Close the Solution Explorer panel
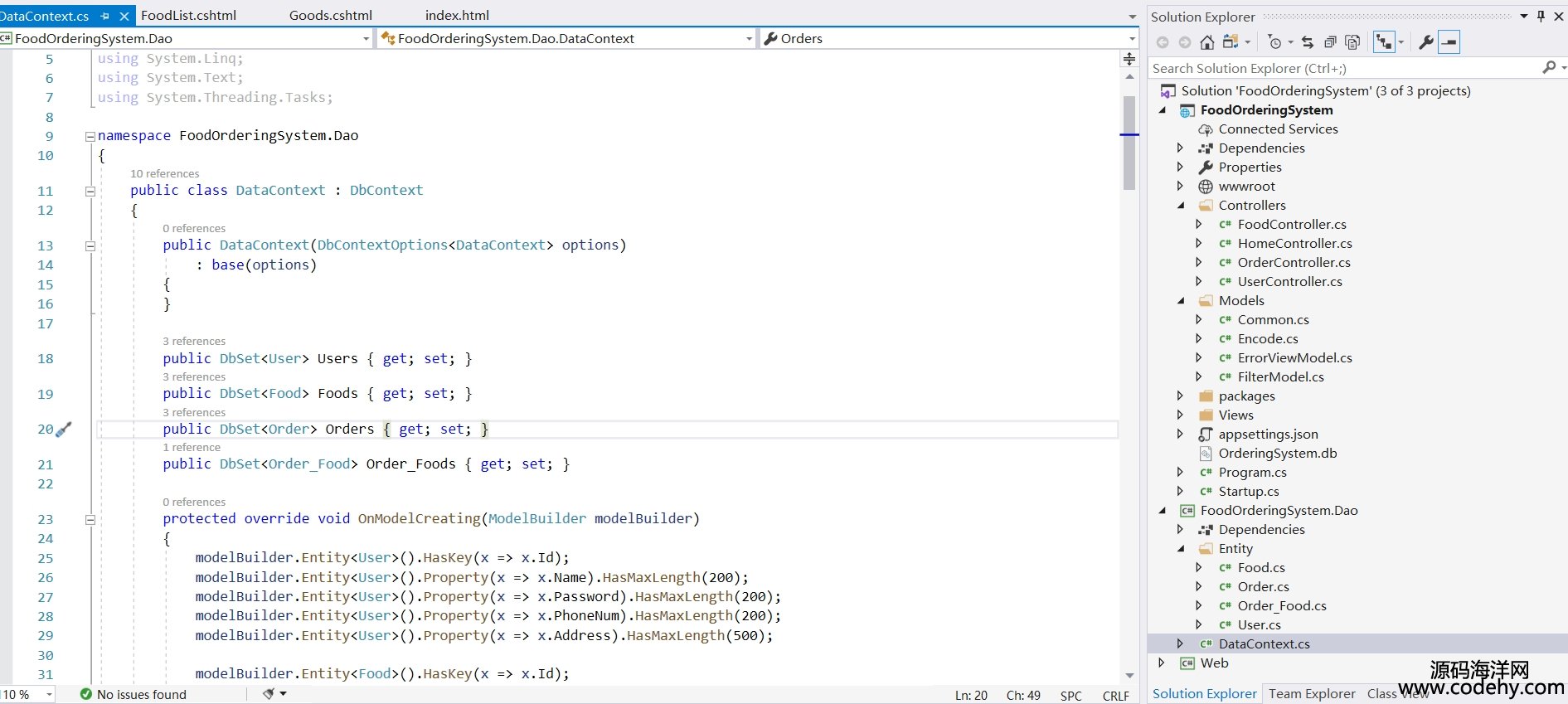This screenshot has height=704, width=1568. pos(1558,16)
